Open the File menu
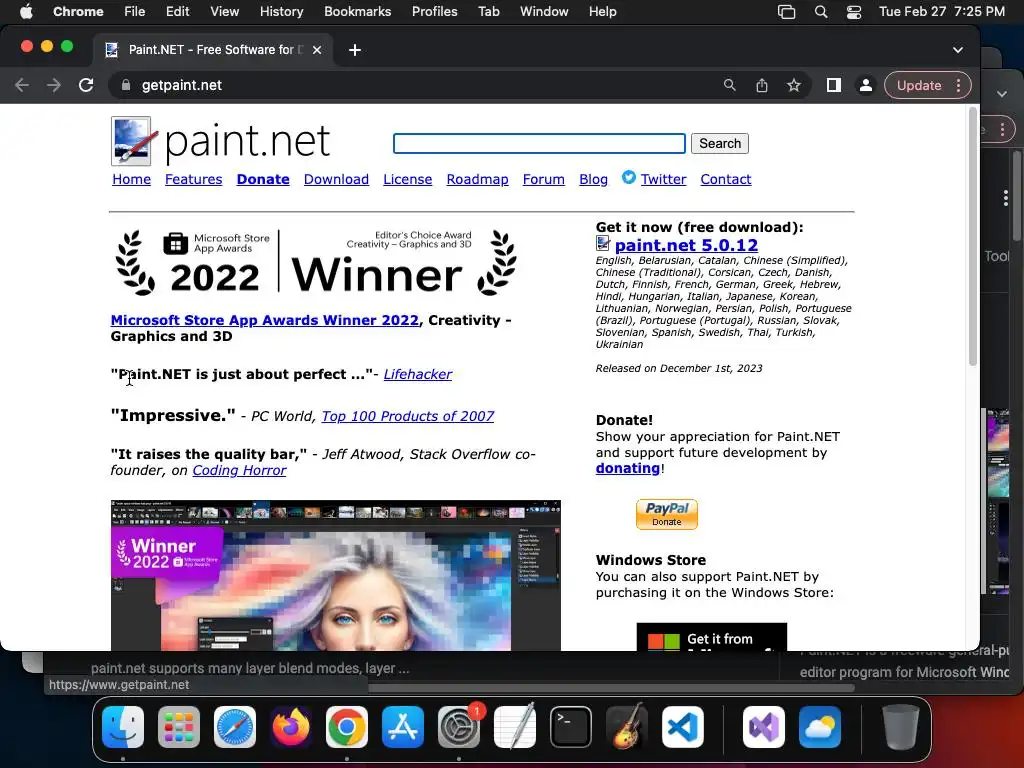Screen dimensions: 1024x768 tap(135, 11)
